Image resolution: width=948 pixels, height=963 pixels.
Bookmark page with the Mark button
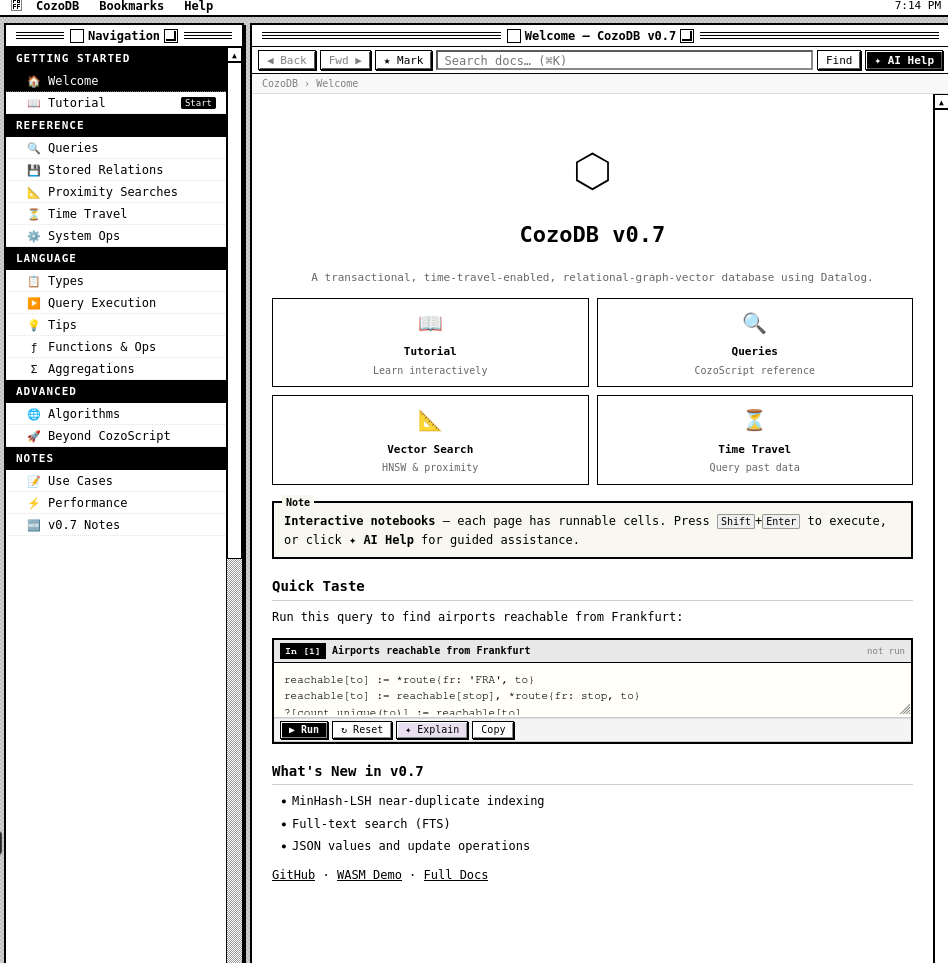click(403, 60)
